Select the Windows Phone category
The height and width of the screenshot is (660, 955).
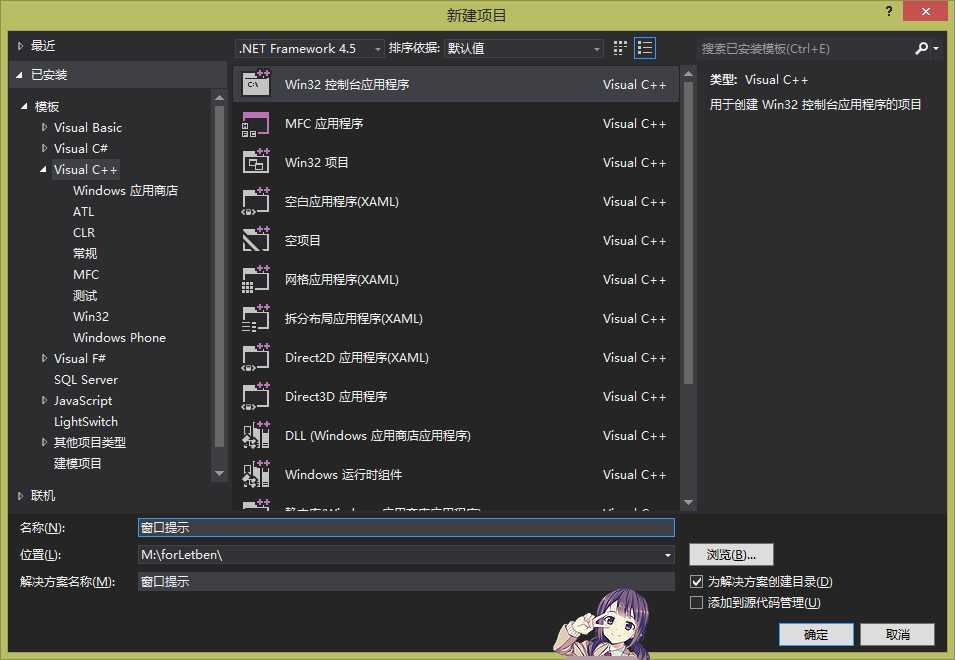click(x=119, y=337)
